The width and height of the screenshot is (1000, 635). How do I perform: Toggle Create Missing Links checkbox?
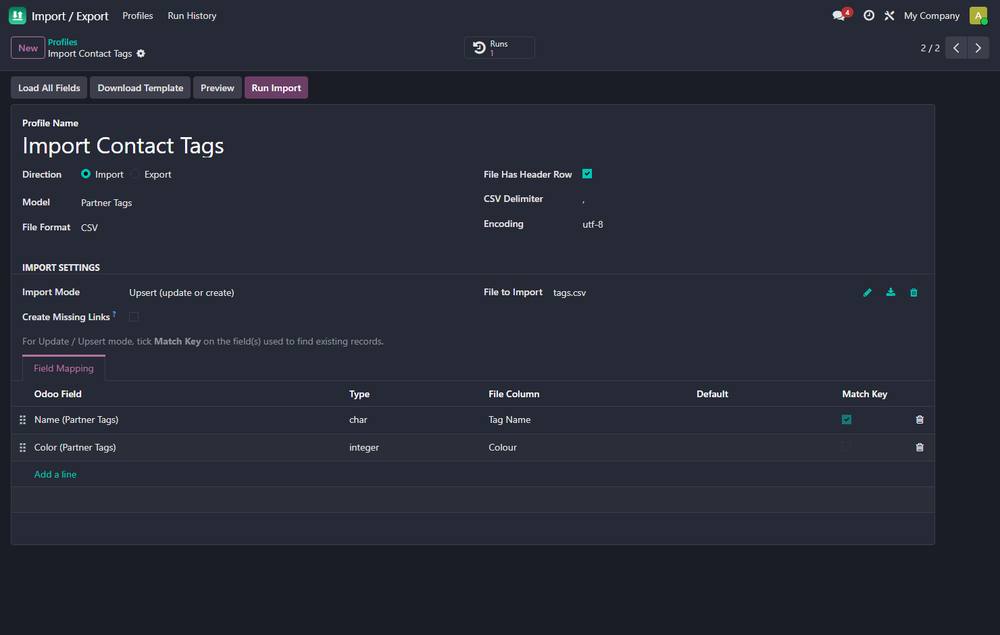coord(134,317)
